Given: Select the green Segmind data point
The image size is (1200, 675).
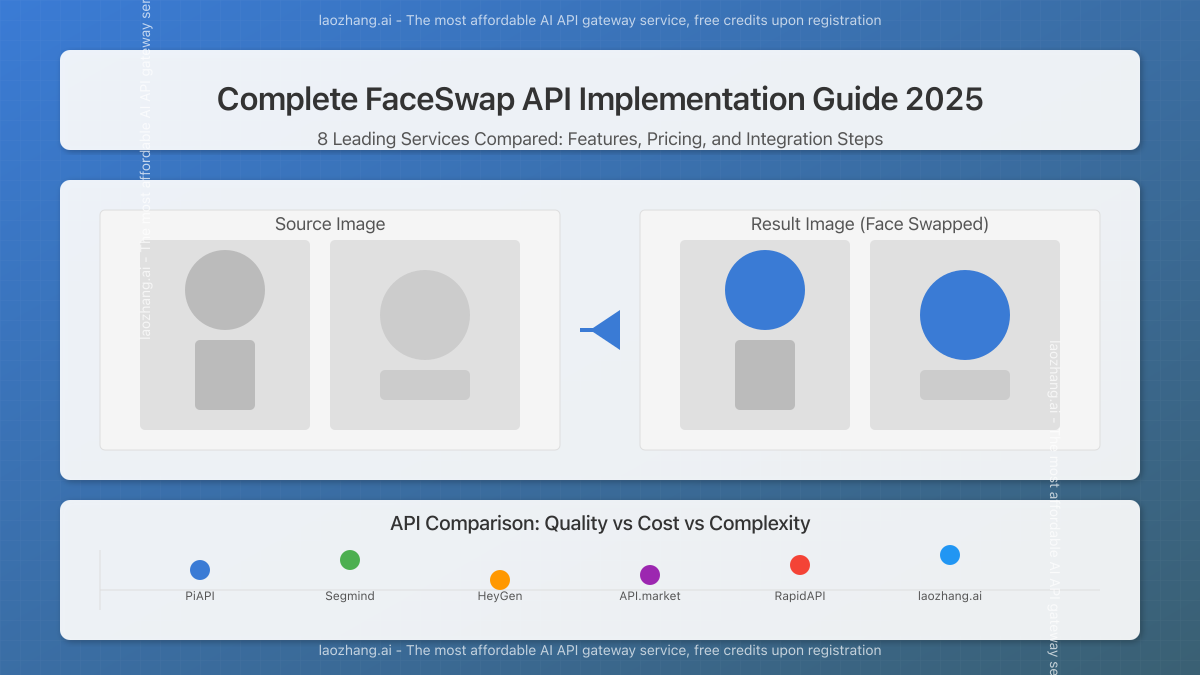Looking at the screenshot, I should pos(350,560).
